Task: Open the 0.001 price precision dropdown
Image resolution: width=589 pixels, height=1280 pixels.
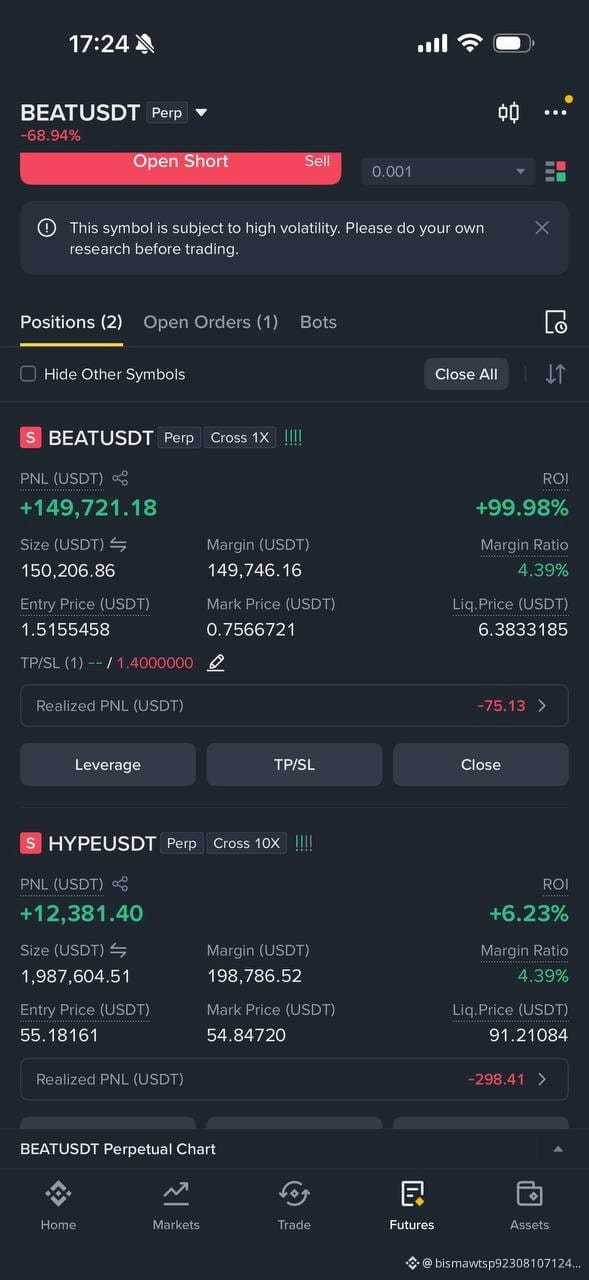Action: (447, 171)
